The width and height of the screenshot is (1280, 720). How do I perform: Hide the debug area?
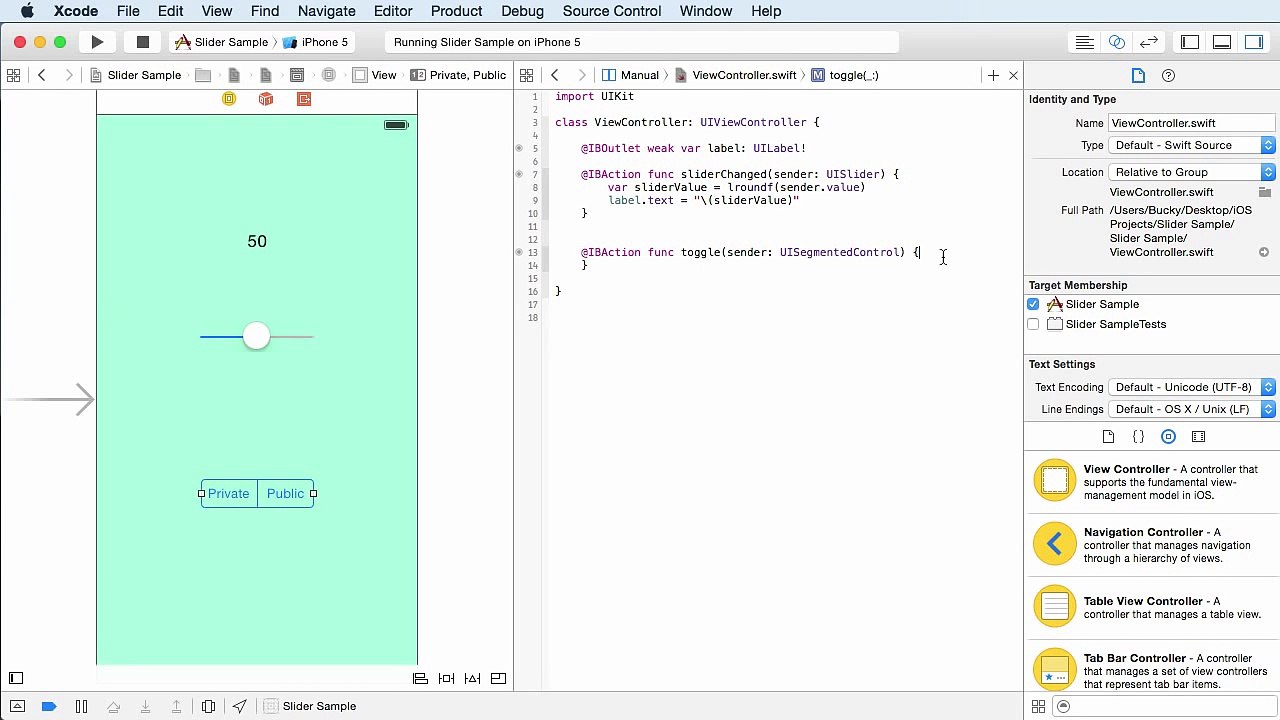[17, 706]
